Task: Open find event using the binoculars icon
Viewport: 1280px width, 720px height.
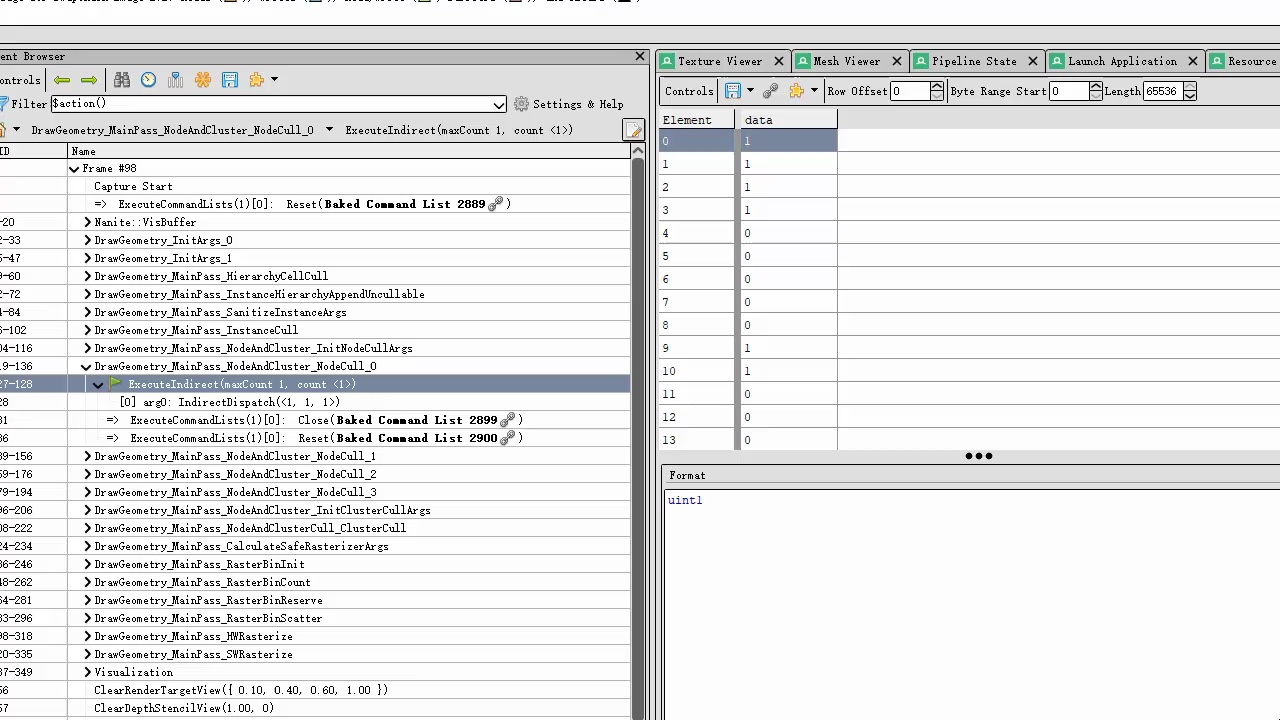Action: coord(122,80)
